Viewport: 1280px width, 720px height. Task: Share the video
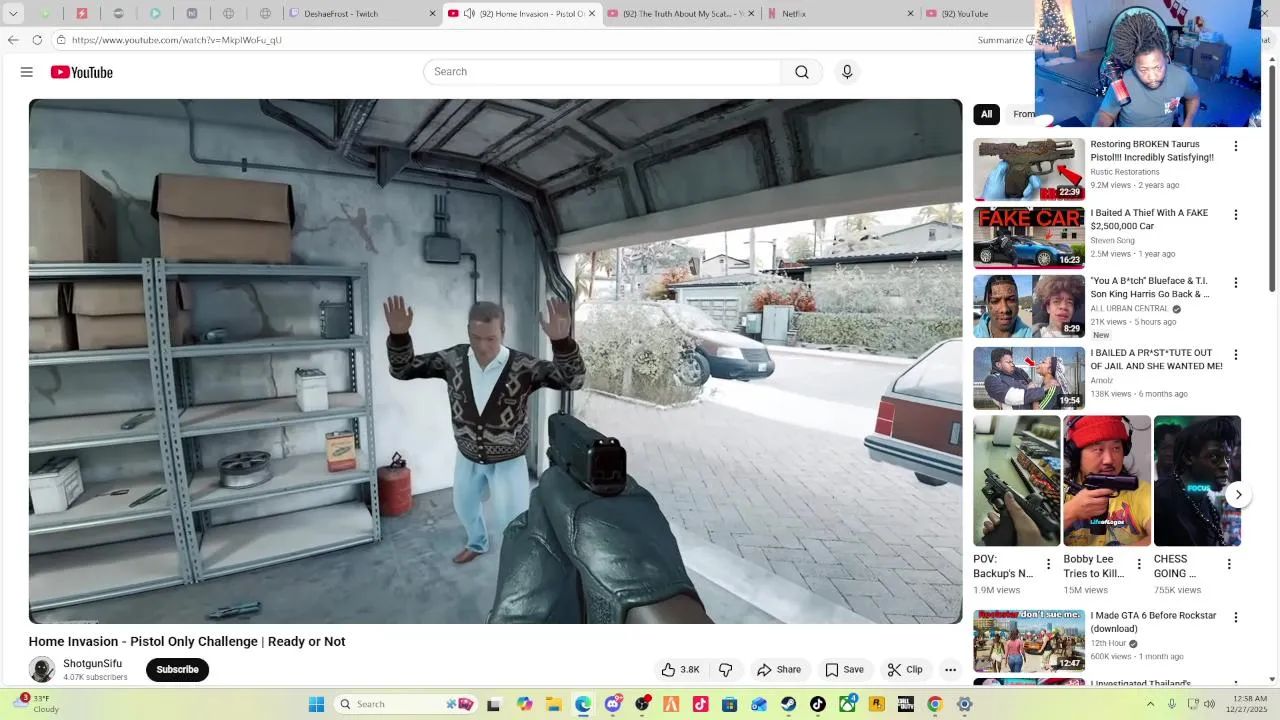click(x=779, y=670)
